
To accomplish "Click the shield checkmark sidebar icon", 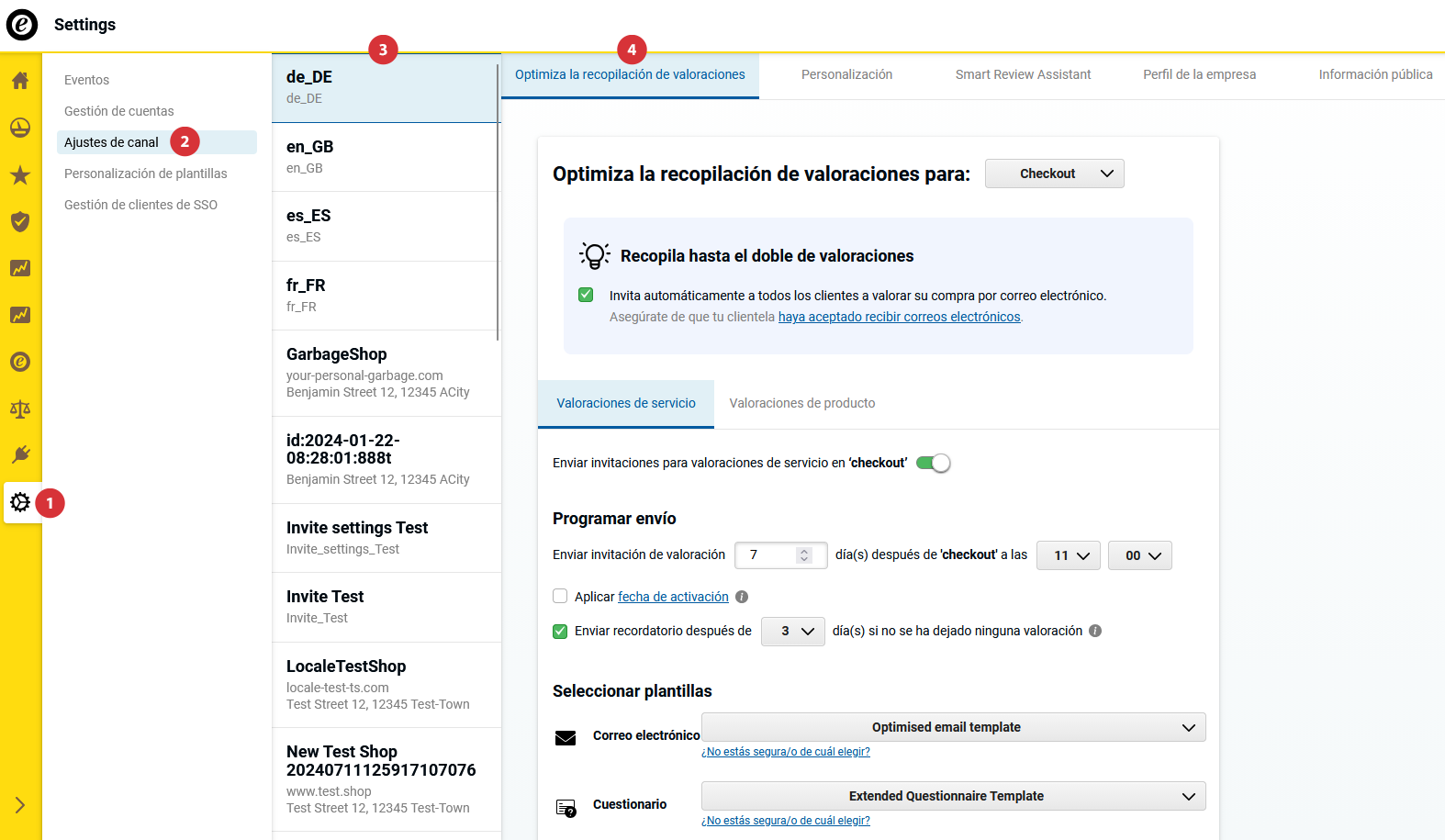I will coord(20,222).
